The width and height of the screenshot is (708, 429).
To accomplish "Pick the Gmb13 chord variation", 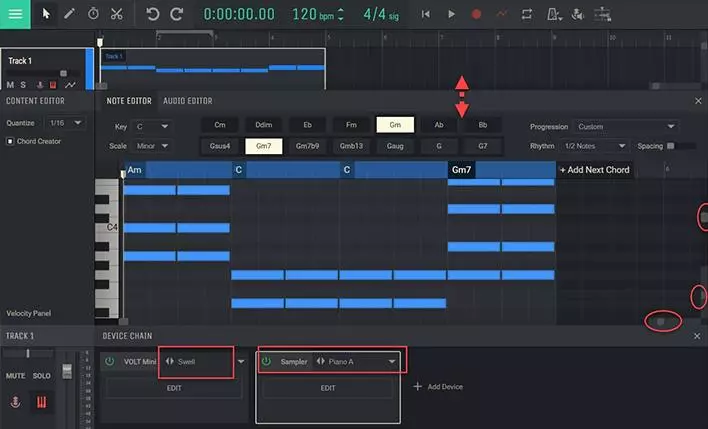I will point(351,146).
